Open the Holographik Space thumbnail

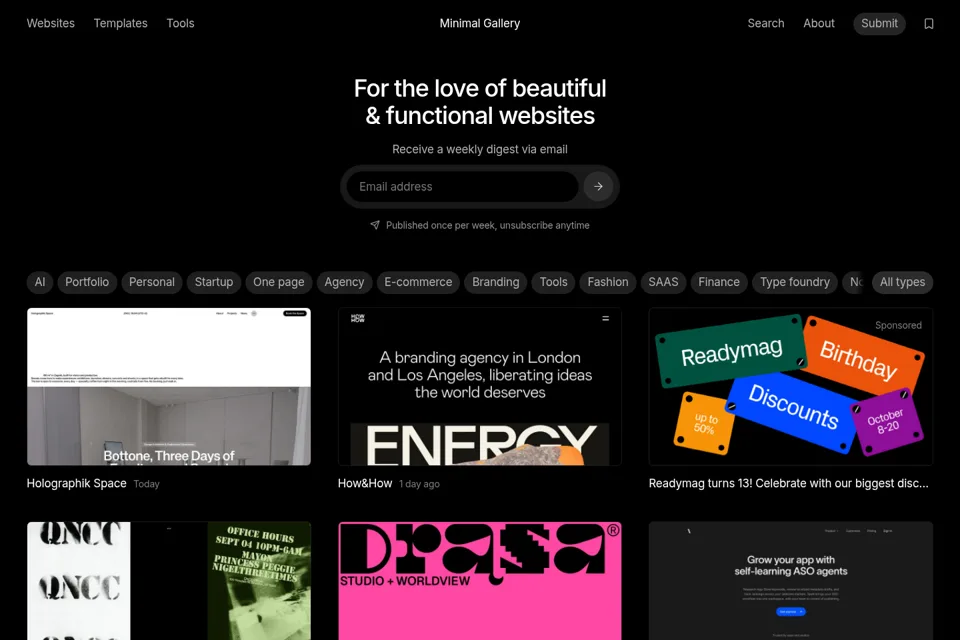click(x=169, y=386)
